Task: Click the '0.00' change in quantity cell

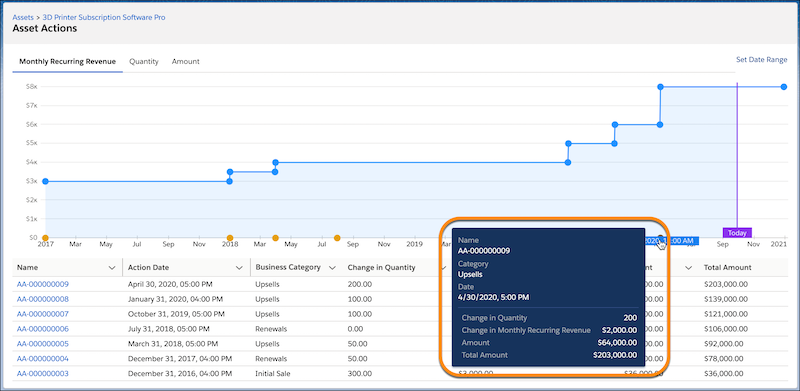Action: [355, 329]
